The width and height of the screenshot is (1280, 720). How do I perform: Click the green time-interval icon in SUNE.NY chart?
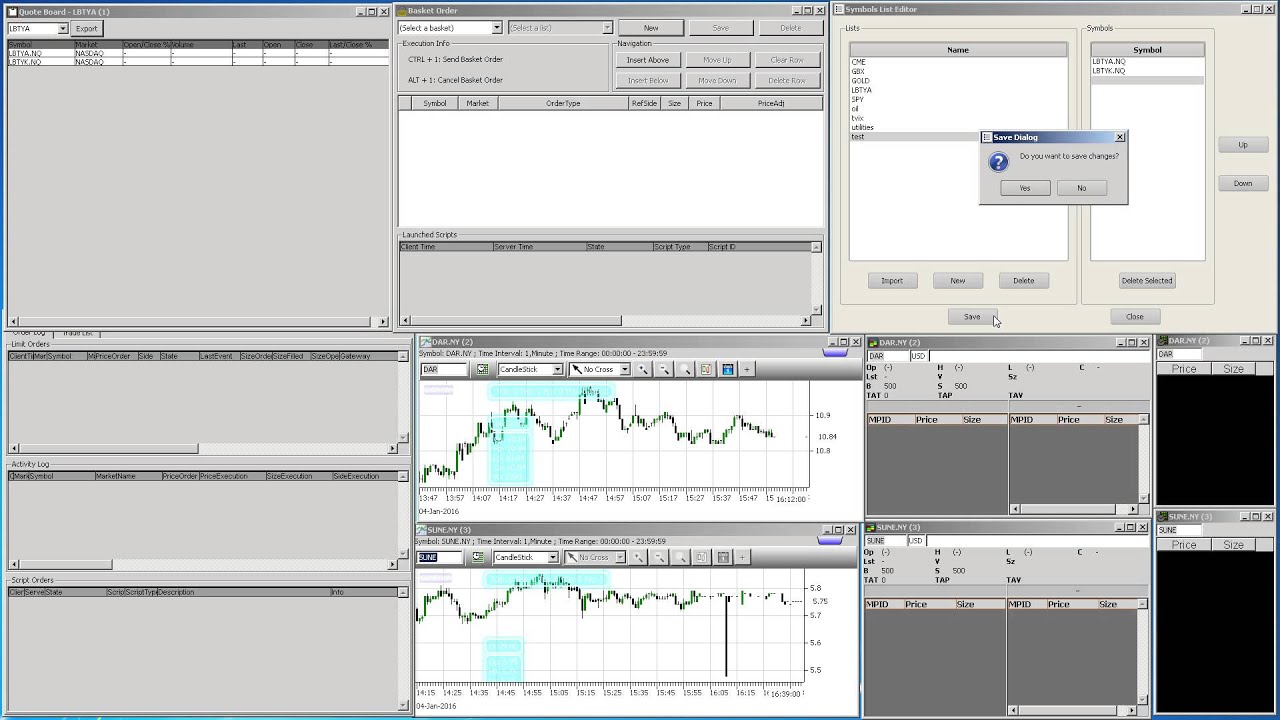478,557
